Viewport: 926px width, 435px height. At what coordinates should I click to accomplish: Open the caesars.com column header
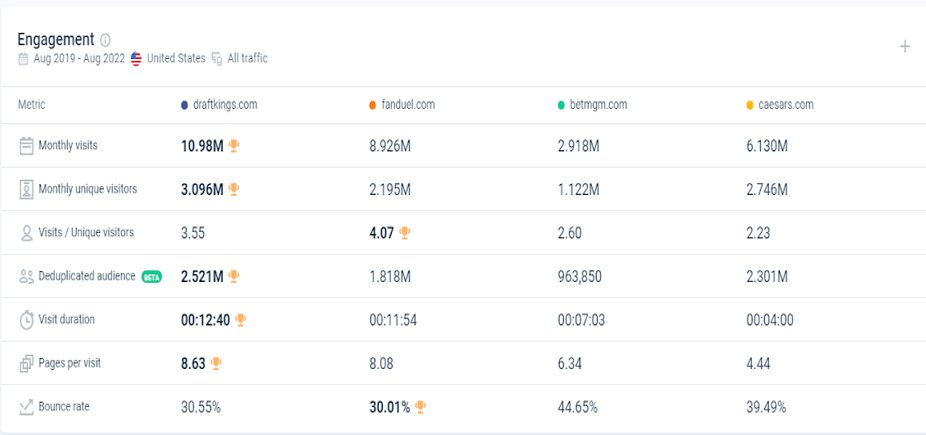(x=786, y=105)
